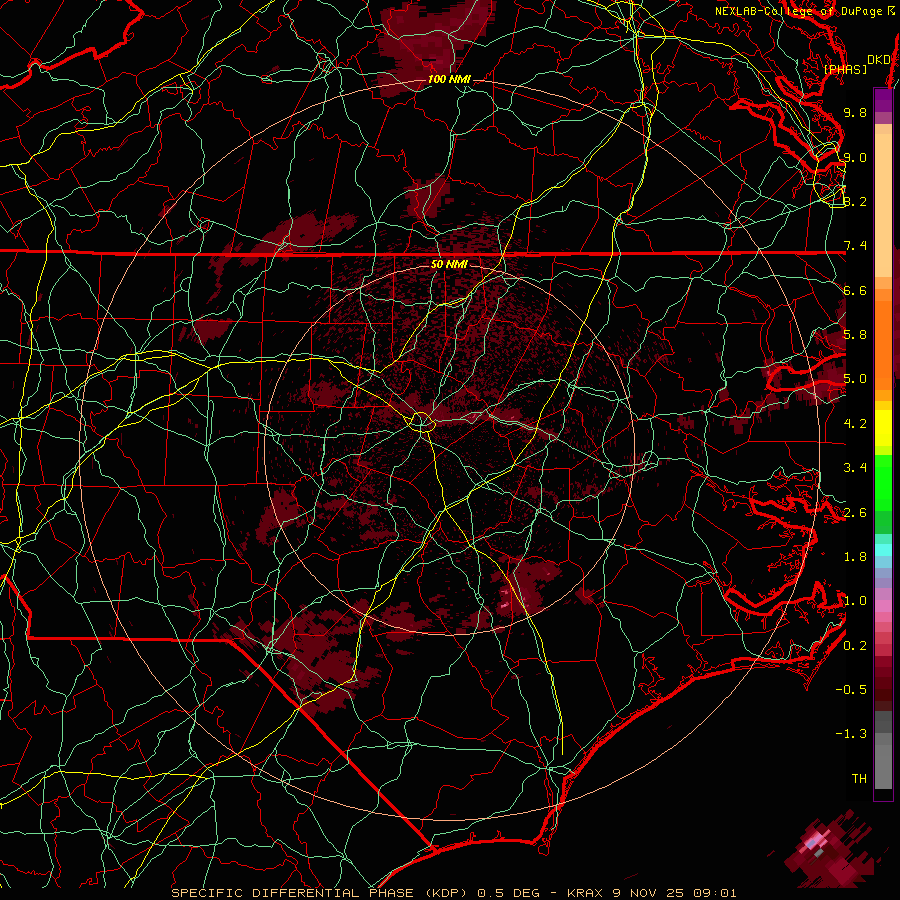Click the 6.6 value on color scale
Viewport: 900px width, 900px height.
855,290
